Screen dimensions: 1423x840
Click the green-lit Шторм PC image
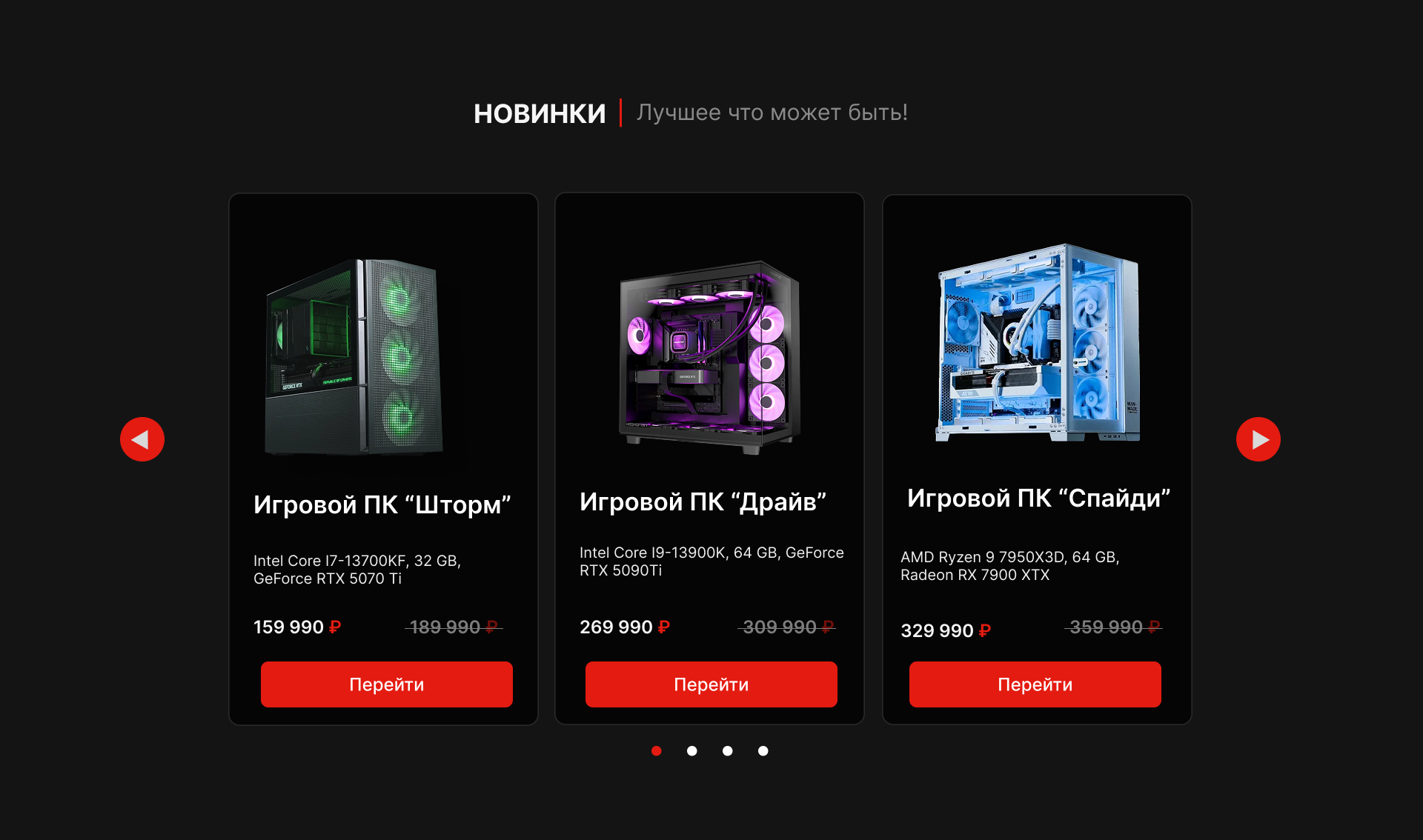pyautogui.click(x=354, y=357)
